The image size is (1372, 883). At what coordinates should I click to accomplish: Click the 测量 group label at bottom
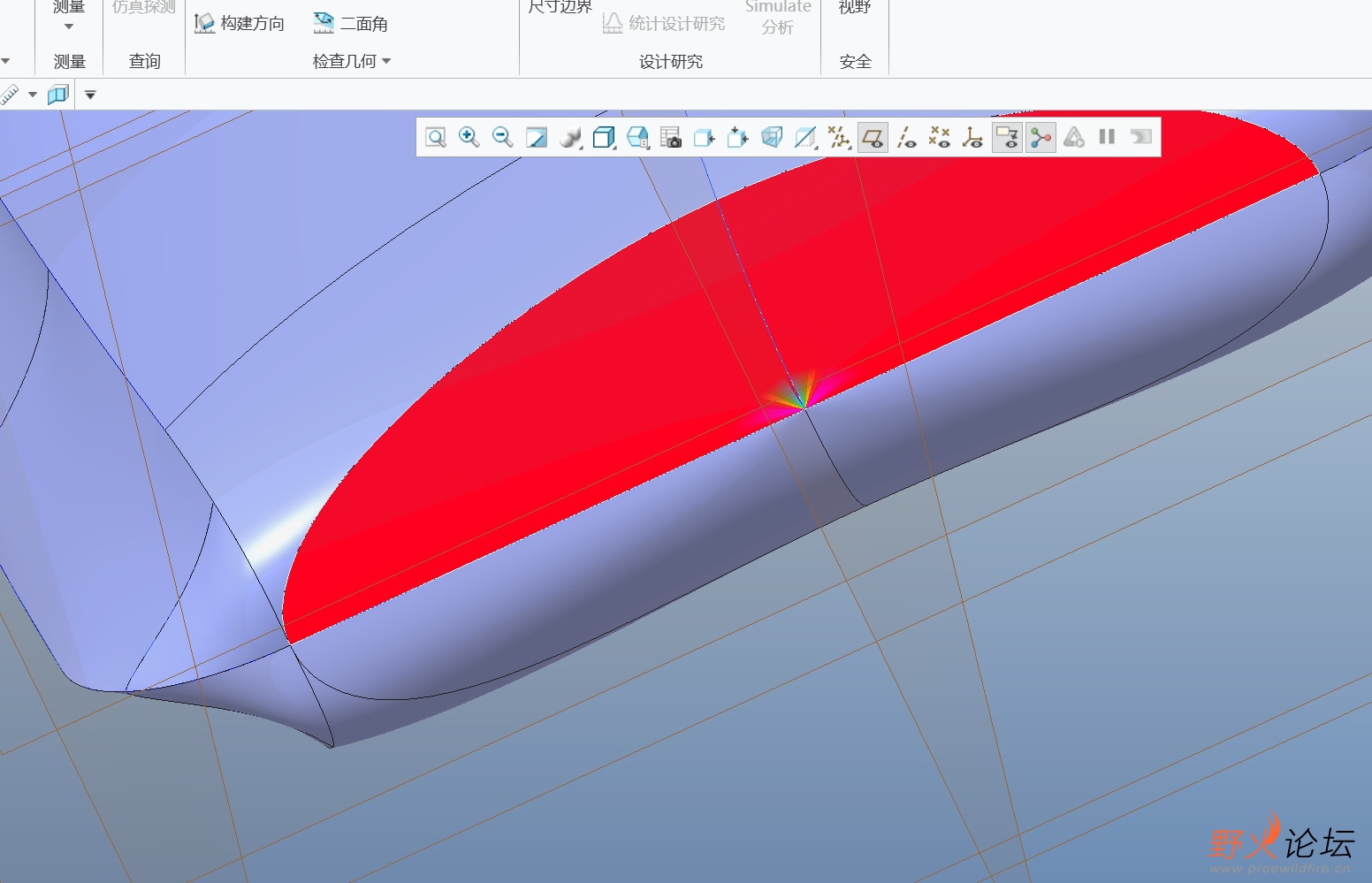(70, 61)
